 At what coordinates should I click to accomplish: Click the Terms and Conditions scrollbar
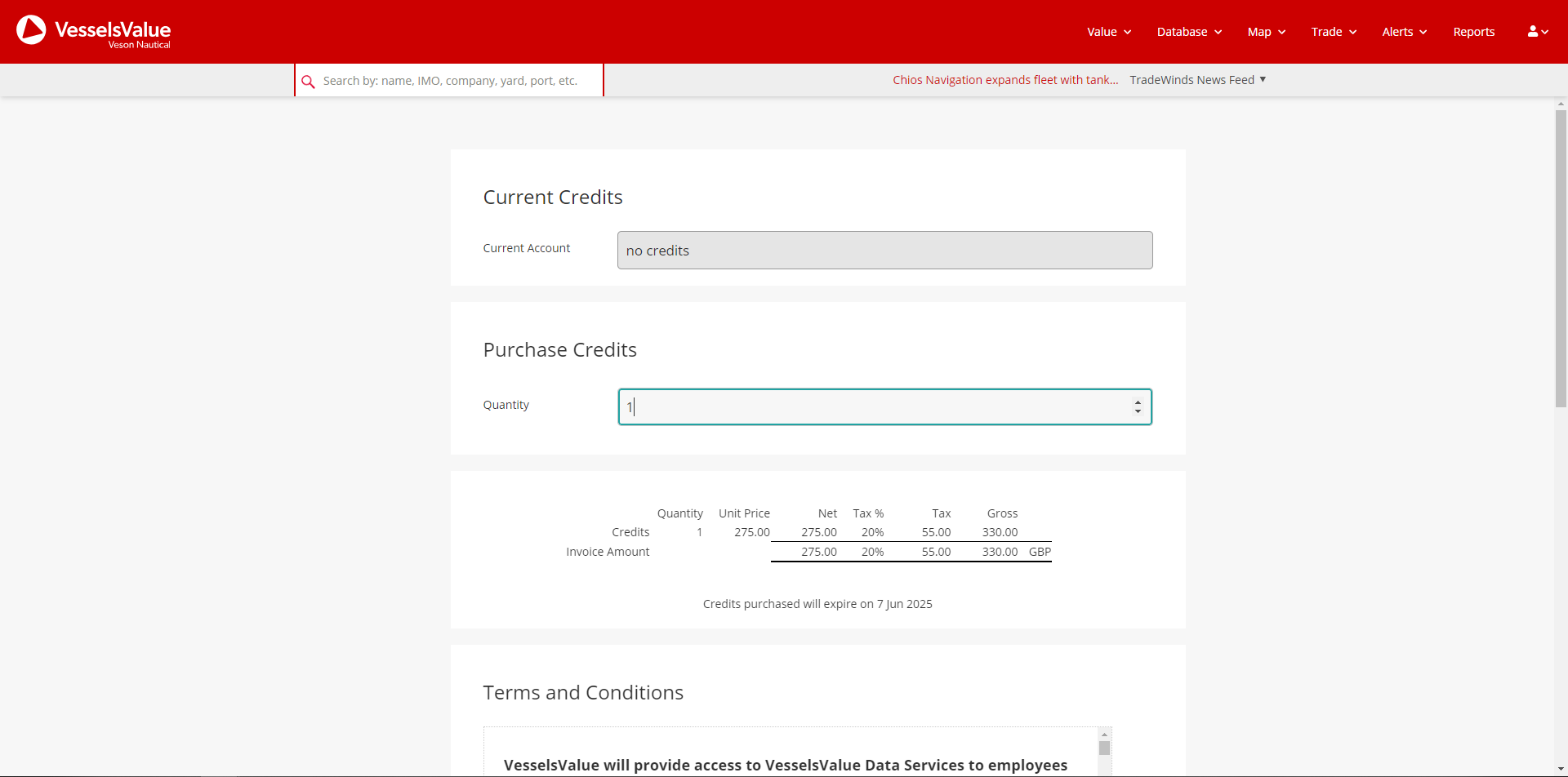[1104, 748]
